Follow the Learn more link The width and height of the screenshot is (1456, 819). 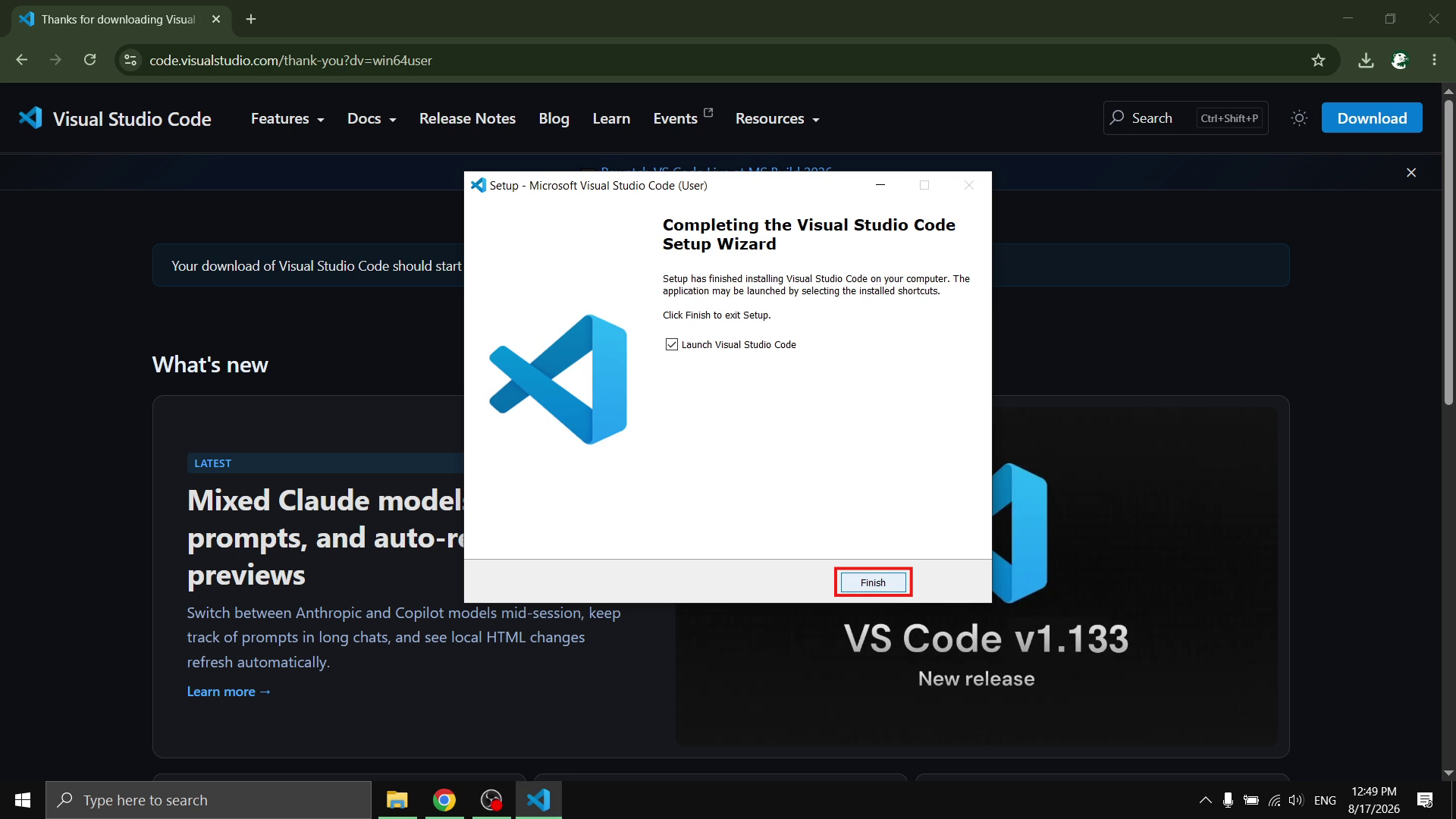(x=229, y=692)
